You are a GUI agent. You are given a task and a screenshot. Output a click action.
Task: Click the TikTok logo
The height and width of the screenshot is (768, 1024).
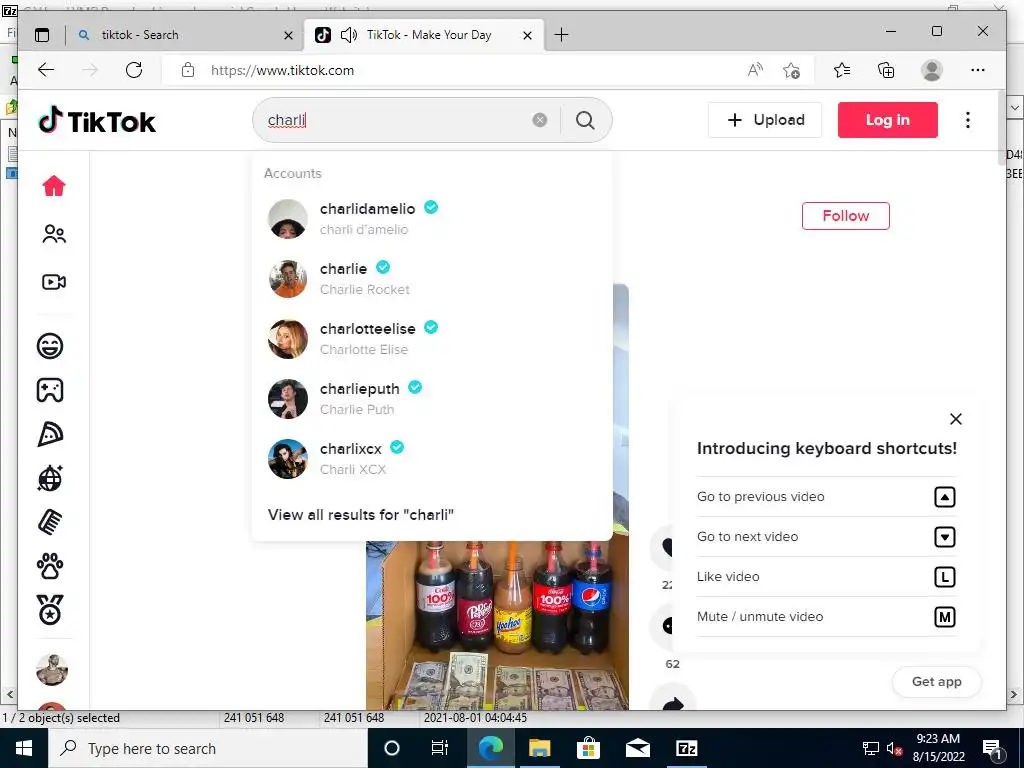pyautogui.click(x=97, y=120)
